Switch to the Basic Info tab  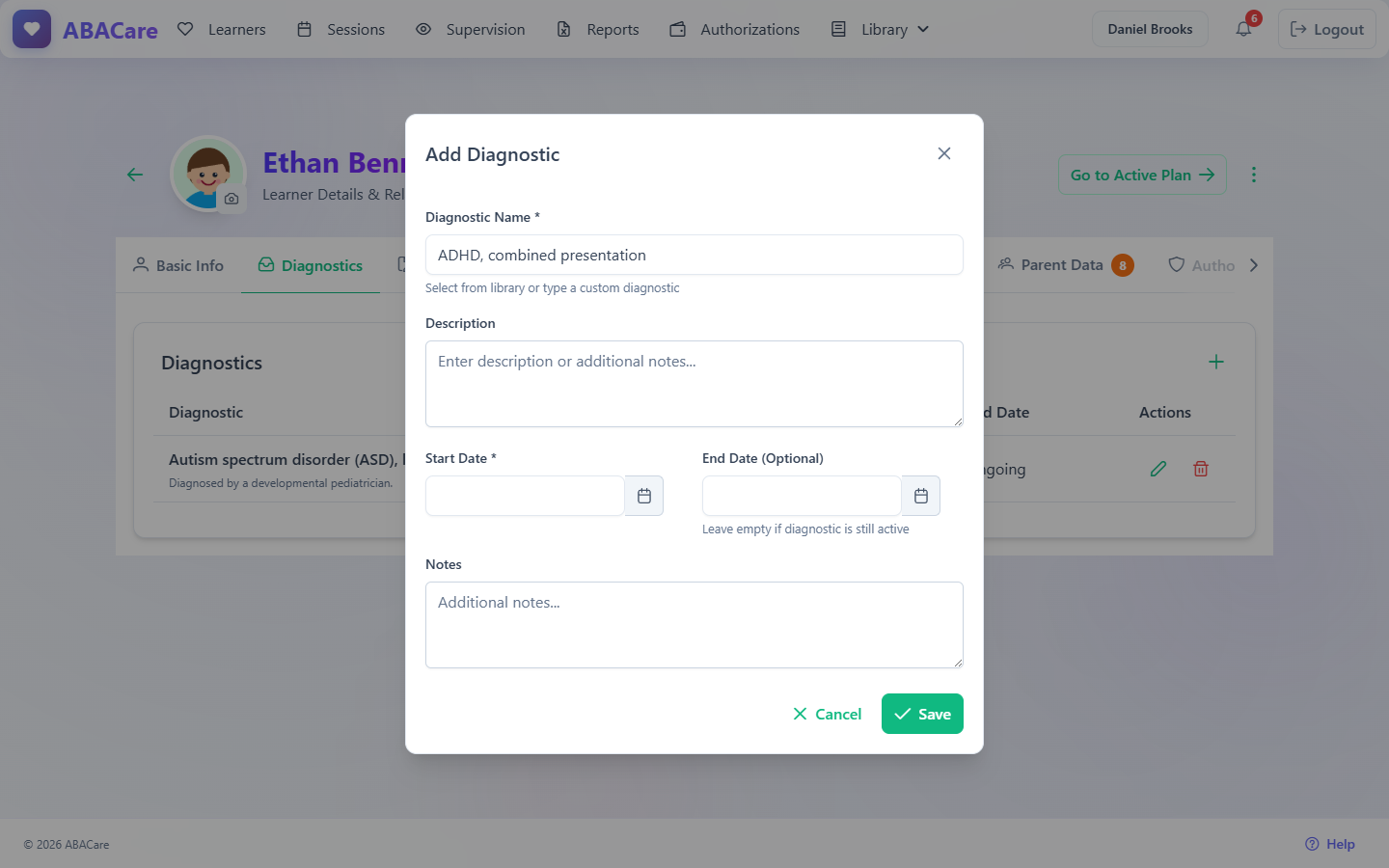pos(178,265)
